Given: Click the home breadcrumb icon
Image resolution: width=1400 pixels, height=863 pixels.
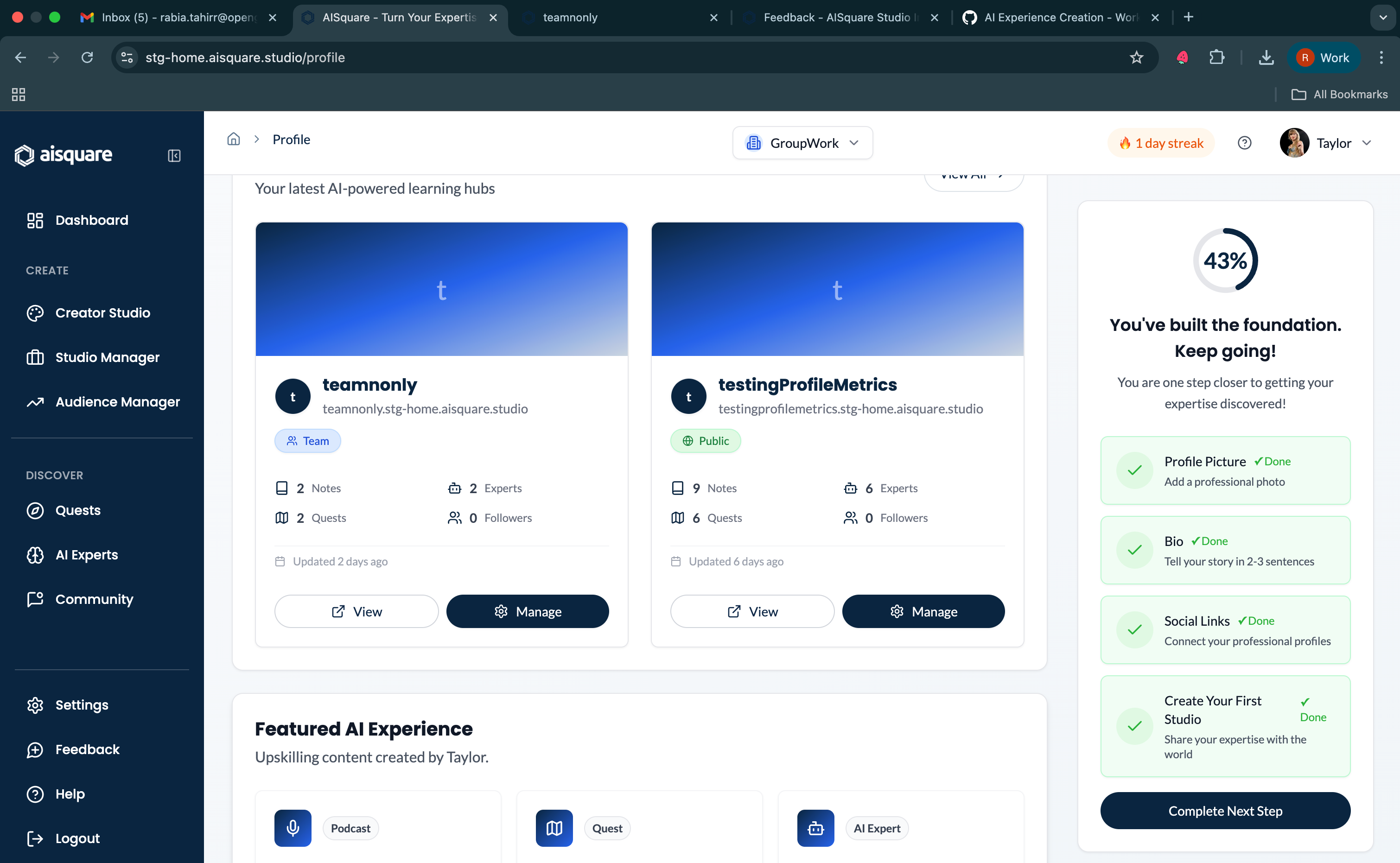Looking at the screenshot, I should pos(234,139).
